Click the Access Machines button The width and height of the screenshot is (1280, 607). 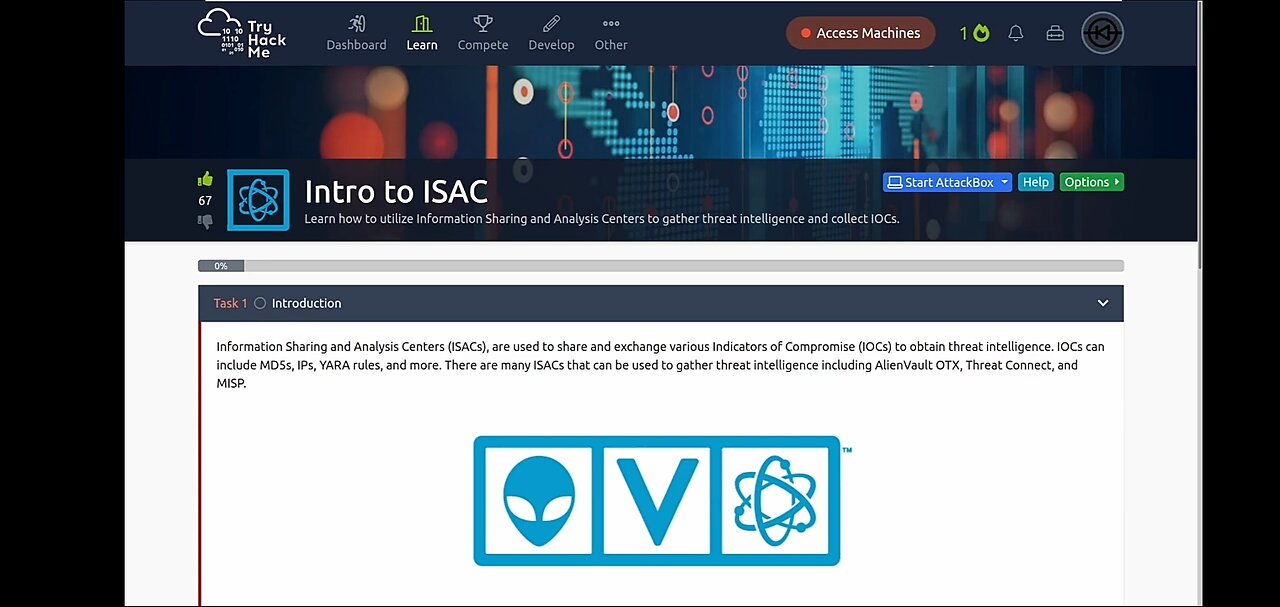[861, 33]
